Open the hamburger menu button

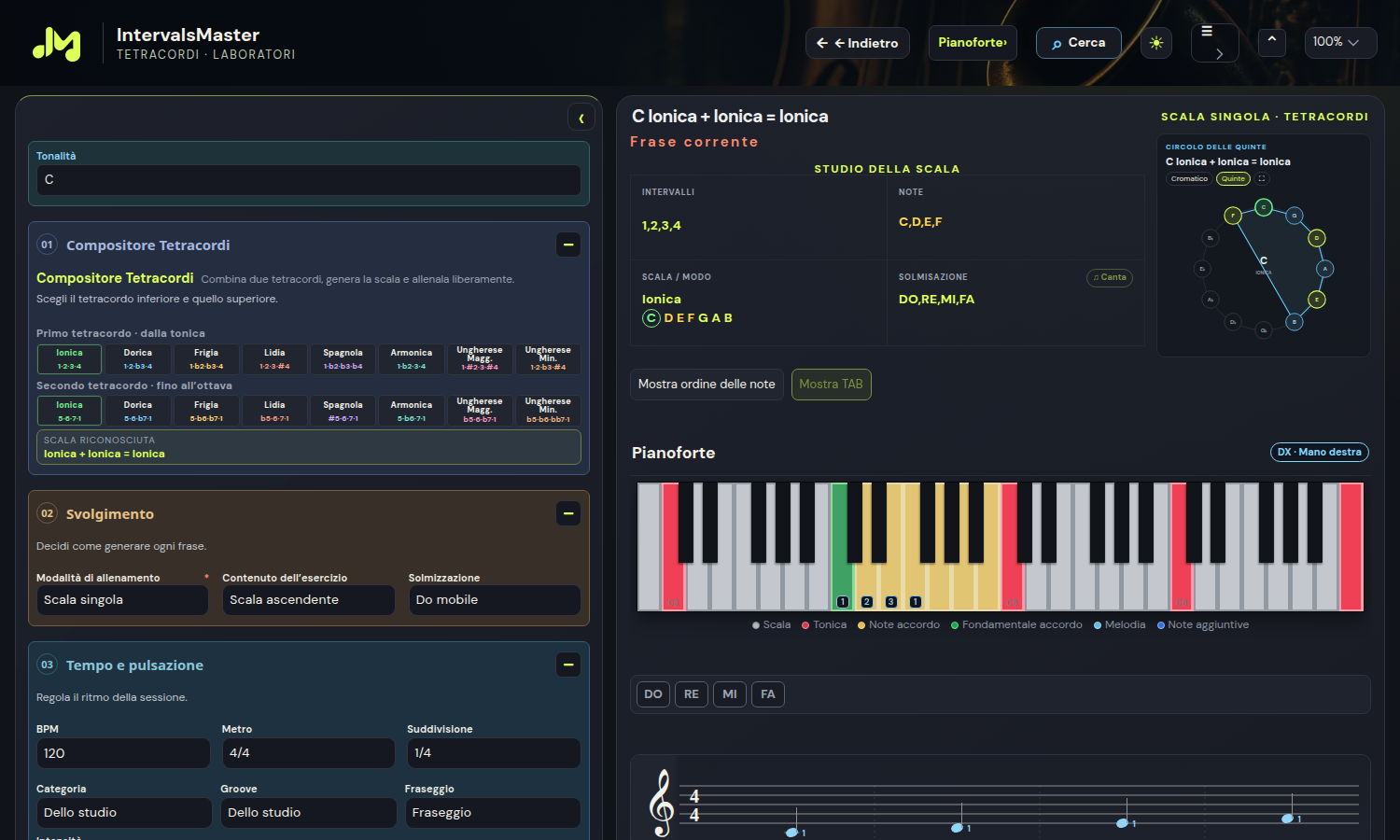click(x=1214, y=43)
